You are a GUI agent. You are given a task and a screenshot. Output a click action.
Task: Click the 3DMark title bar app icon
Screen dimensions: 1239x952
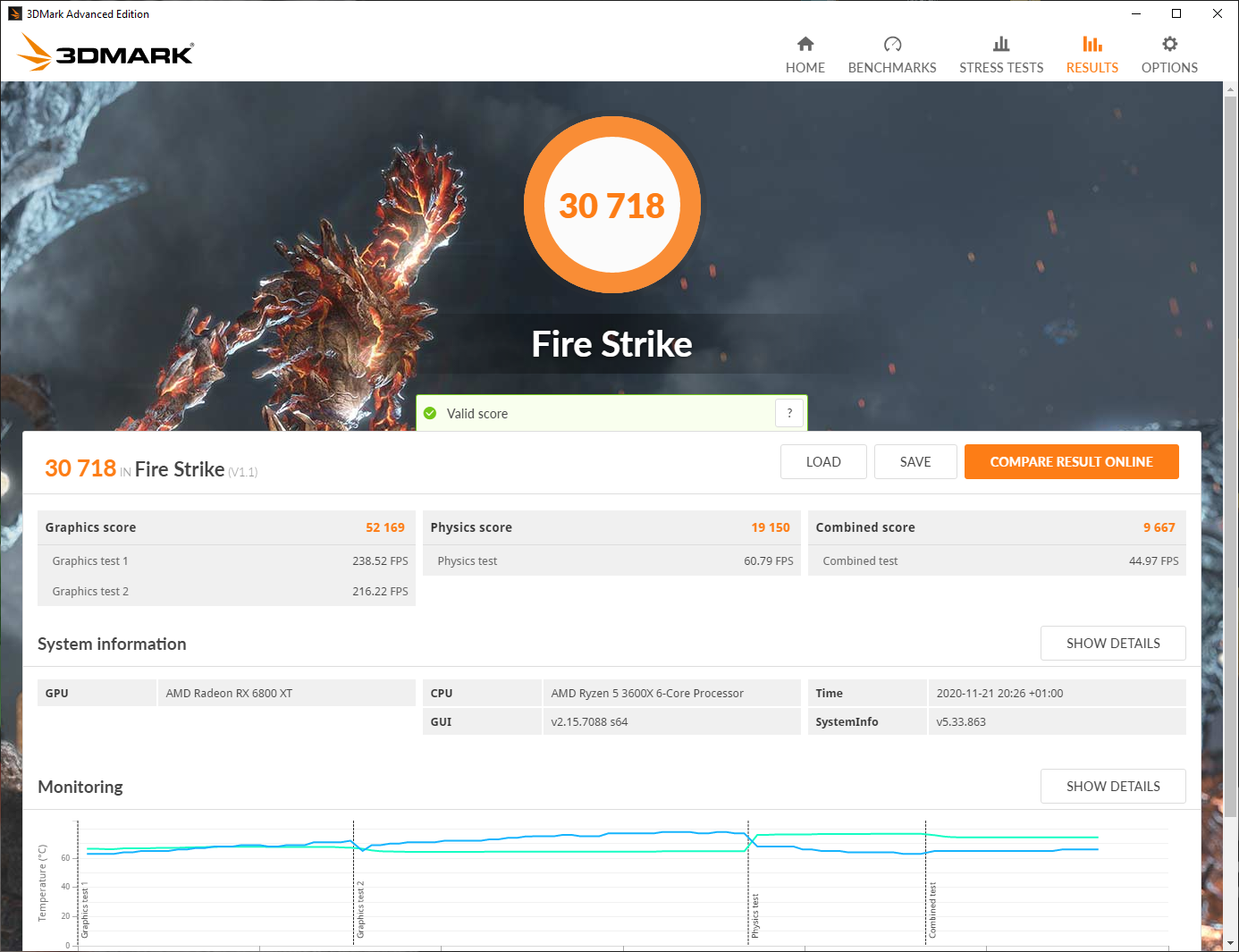point(14,13)
